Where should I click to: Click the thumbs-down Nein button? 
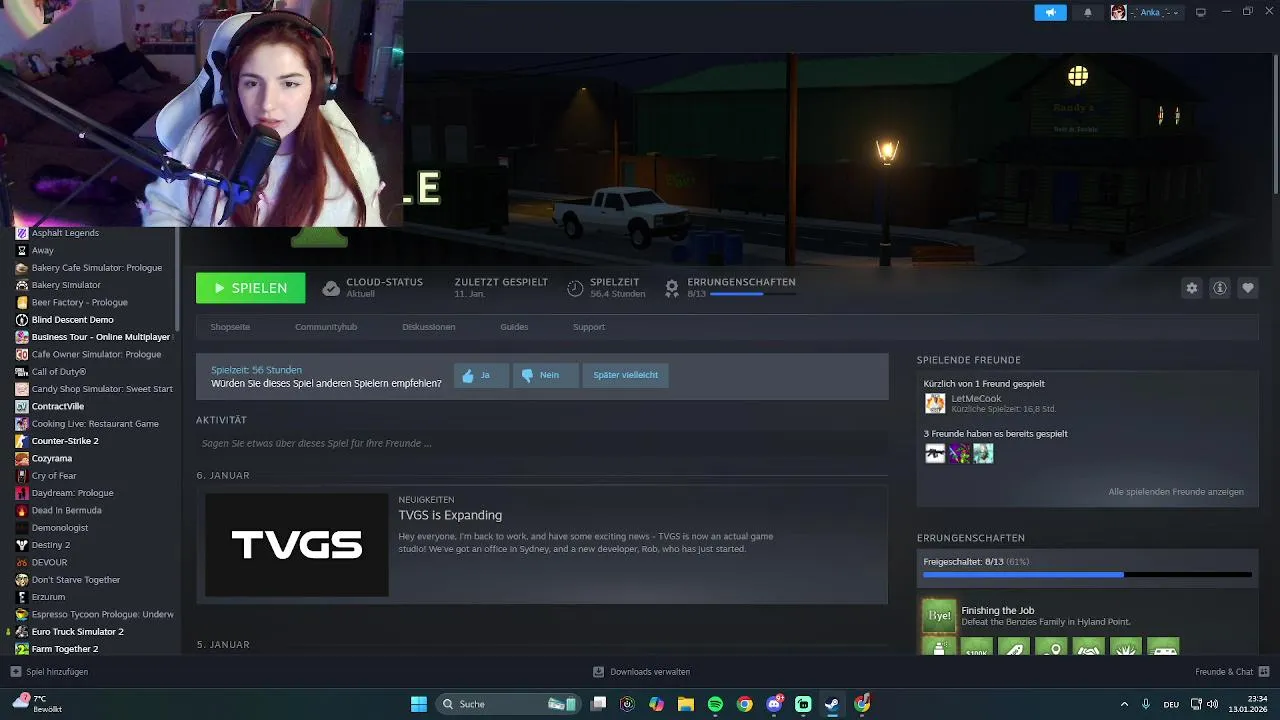click(545, 375)
